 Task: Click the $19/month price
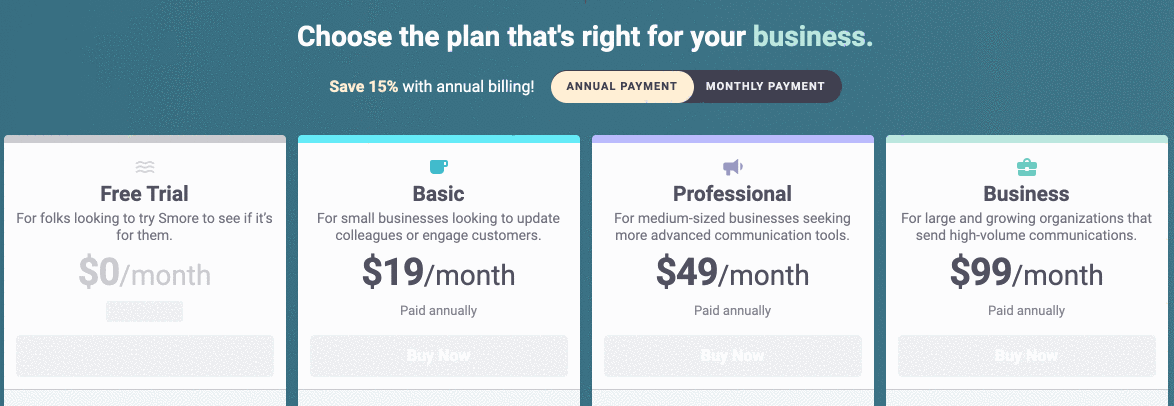(x=439, y=273)
